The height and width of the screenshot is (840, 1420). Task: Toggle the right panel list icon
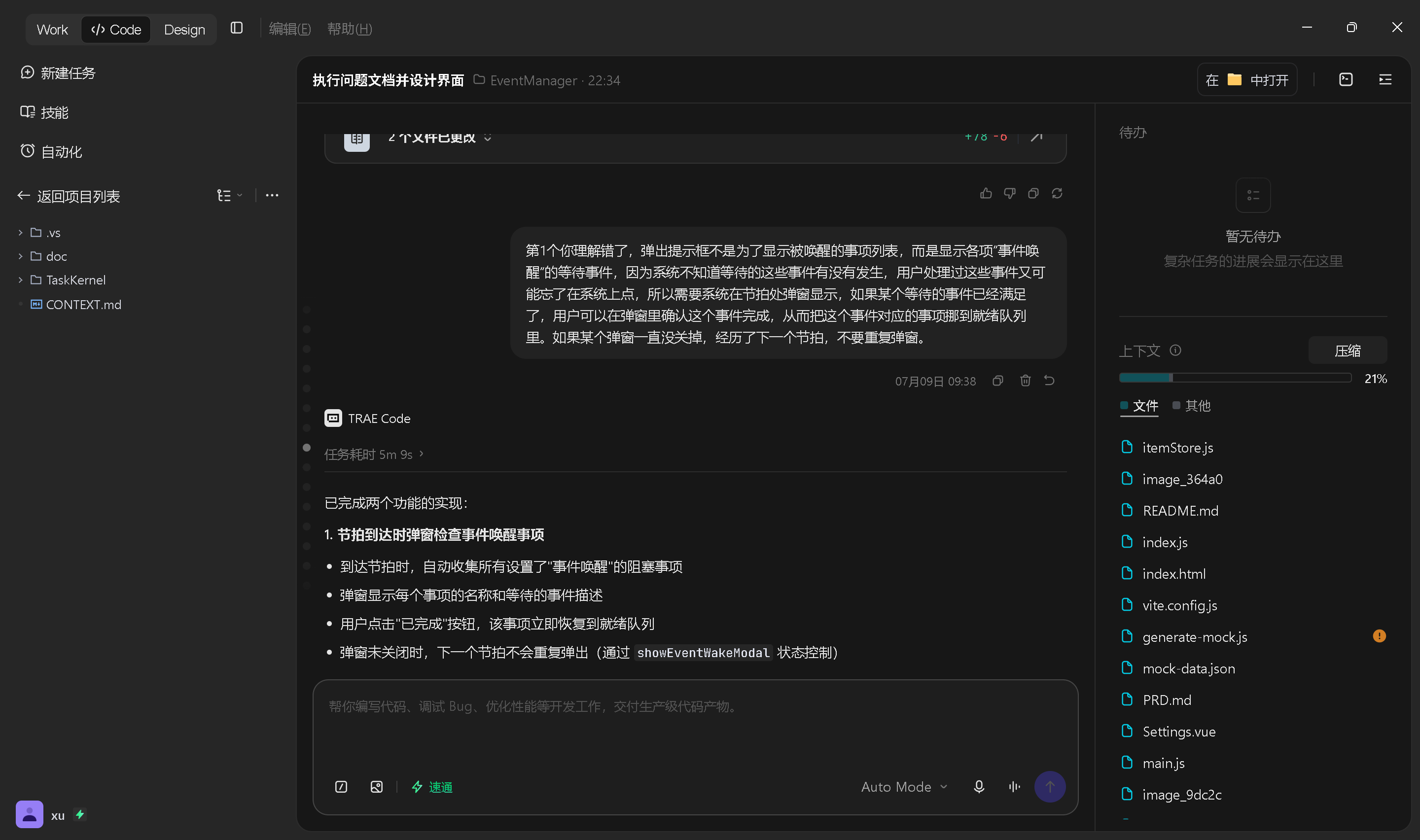[x=1385, y=80]
